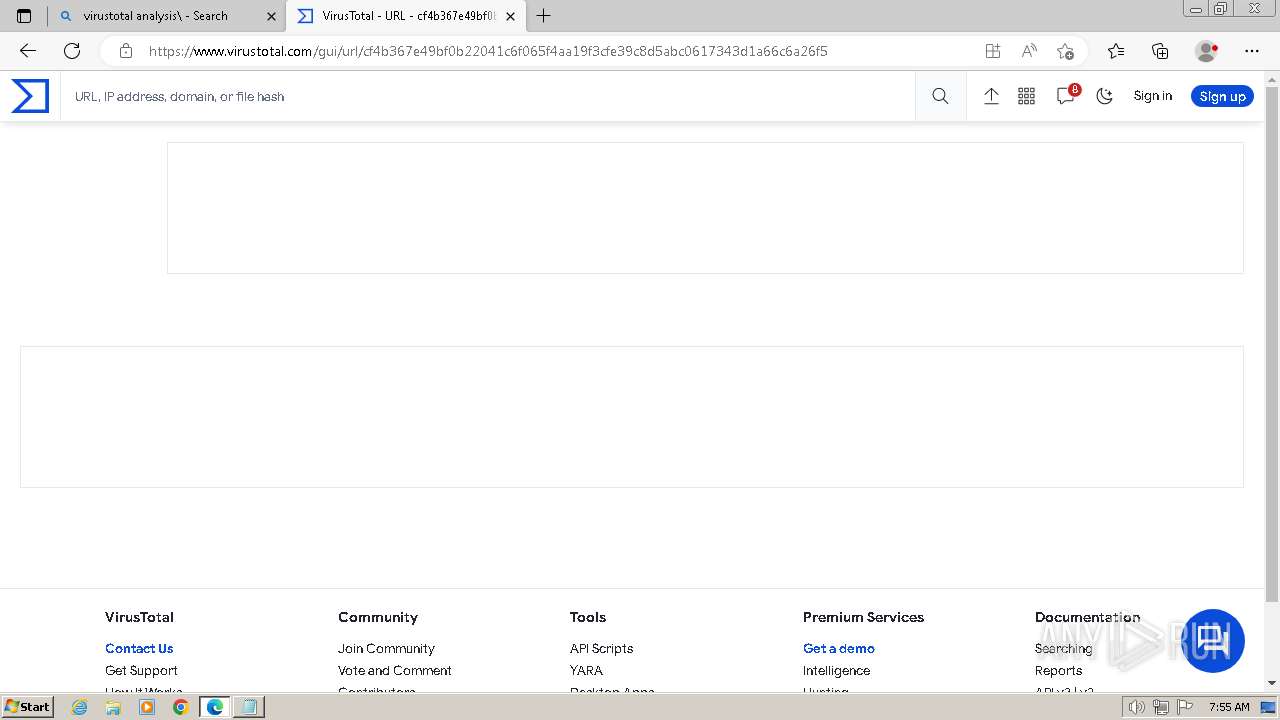Click the Tools footer heading

(588, 617)
